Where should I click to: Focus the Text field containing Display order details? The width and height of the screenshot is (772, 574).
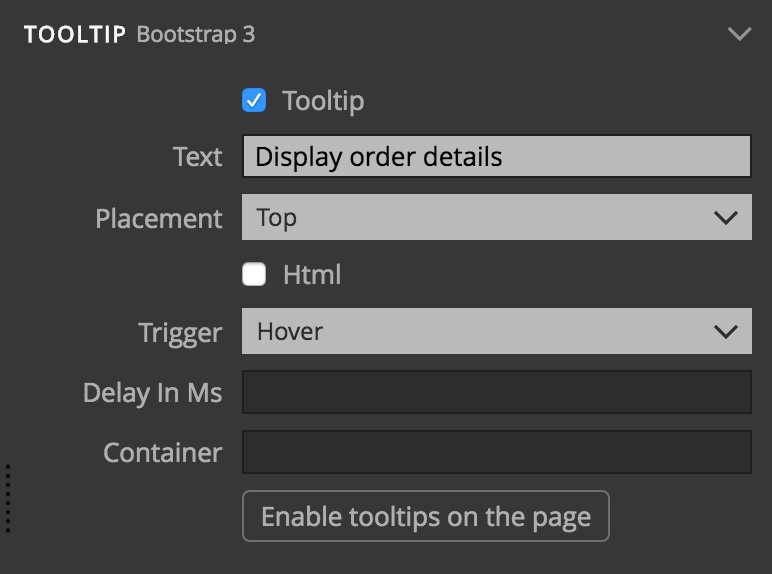point(496,156)
